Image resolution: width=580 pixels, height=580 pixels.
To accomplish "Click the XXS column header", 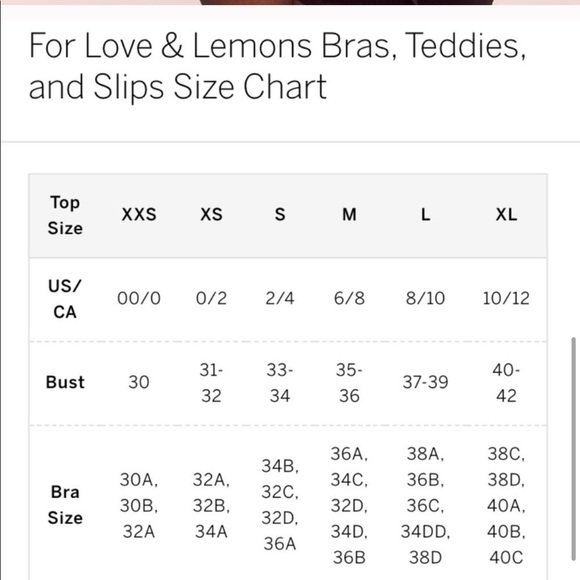I will [x=139, y=215].
